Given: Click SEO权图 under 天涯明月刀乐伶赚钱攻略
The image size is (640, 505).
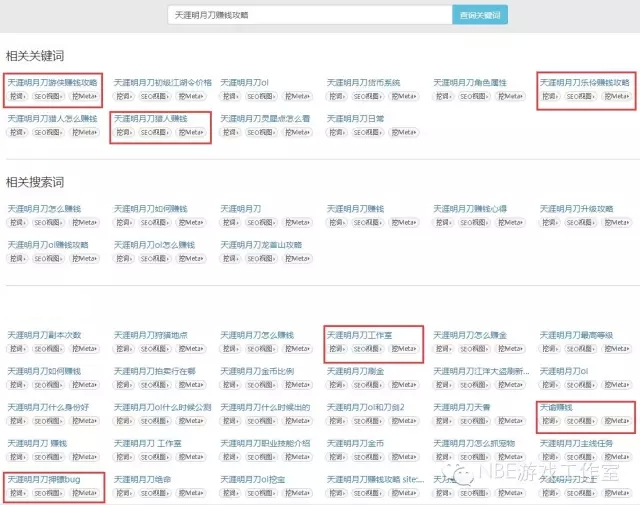Looking at the screenshot, I should [x=579, y=96].
